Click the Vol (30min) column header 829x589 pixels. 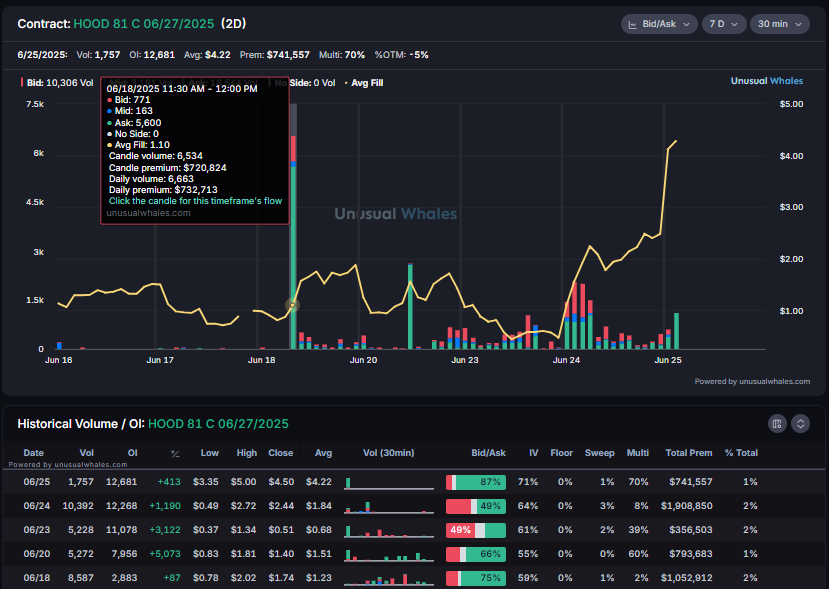[389, 453]
